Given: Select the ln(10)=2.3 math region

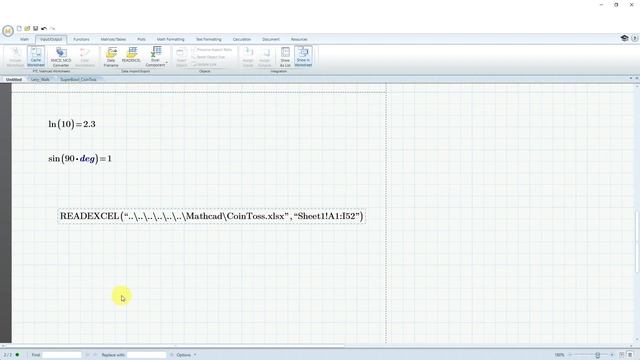Looking at the screenshot, I should 72,124.
